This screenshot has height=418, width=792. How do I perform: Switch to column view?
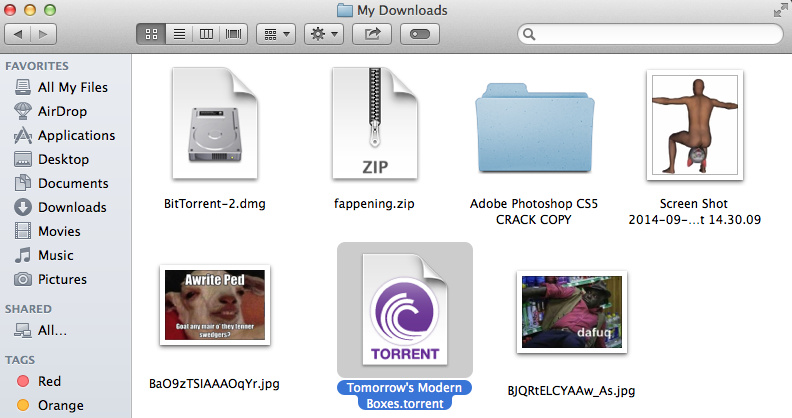pos(206,34)
